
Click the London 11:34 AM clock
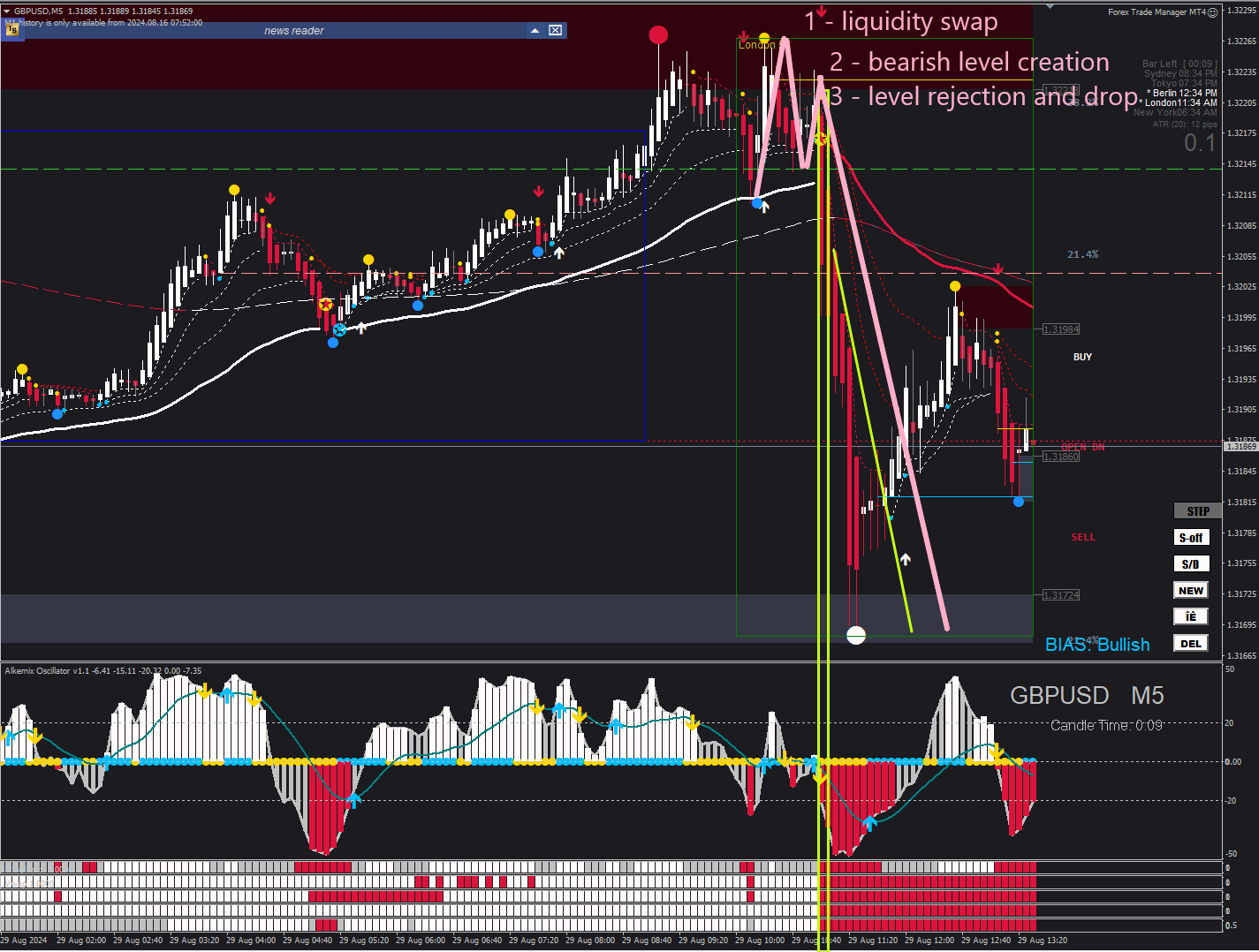tap(1179, 102)
